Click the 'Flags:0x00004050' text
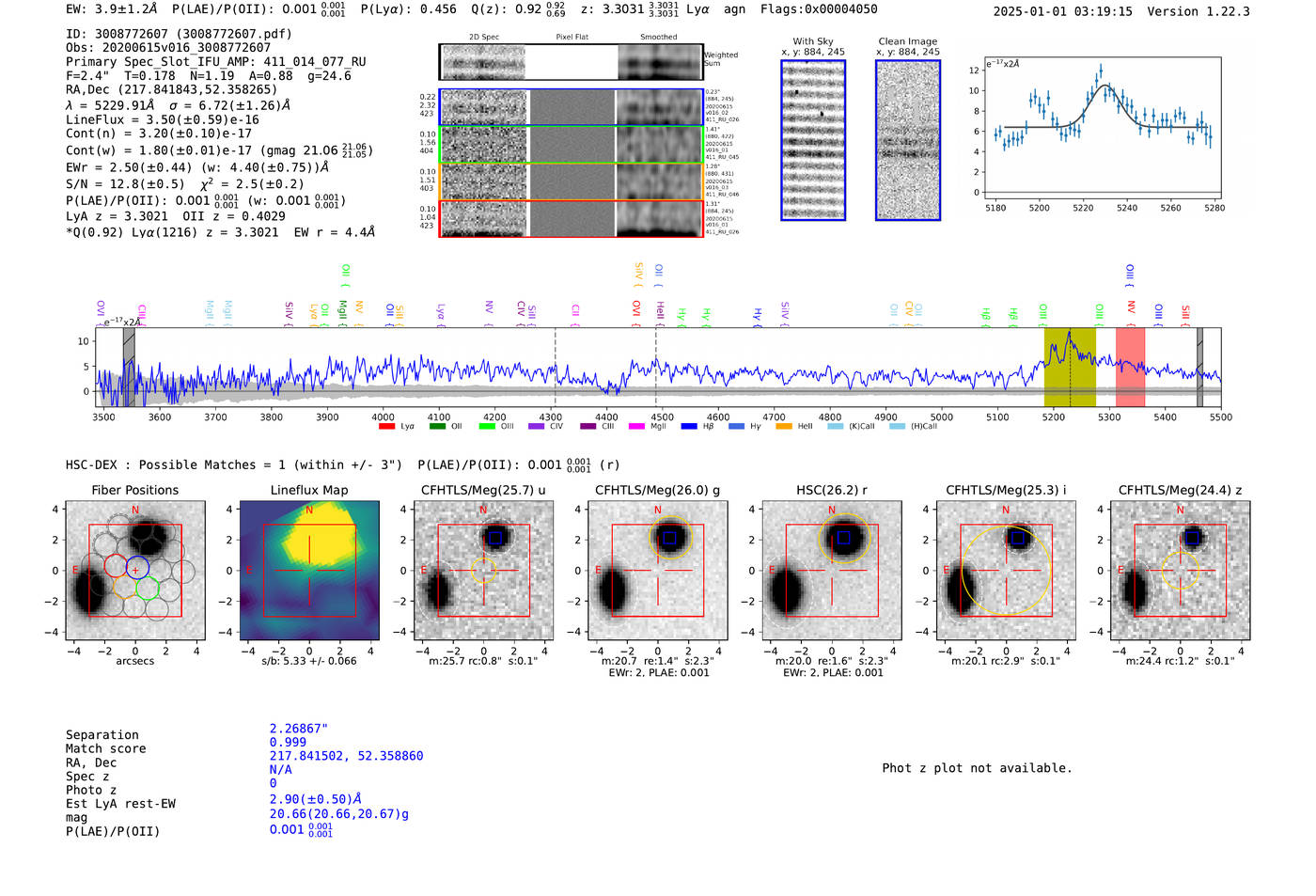 click(819, 9)
